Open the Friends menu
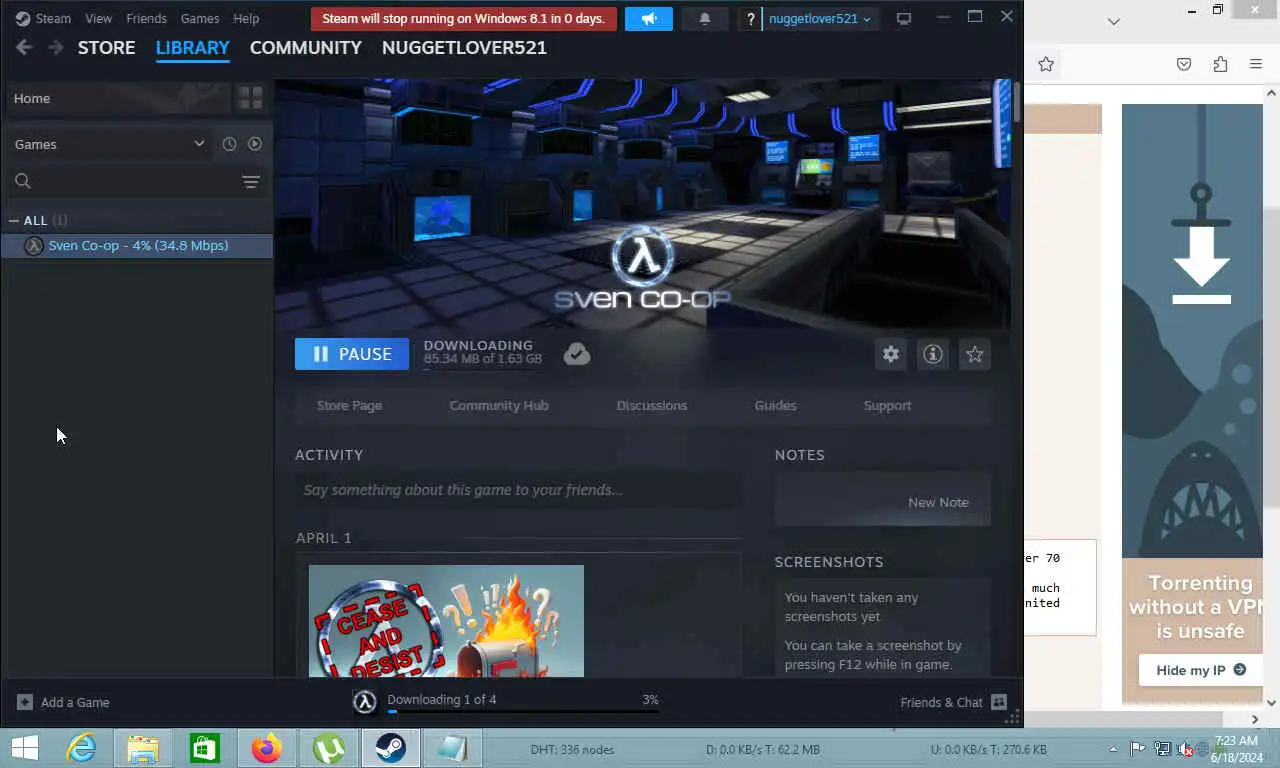 click(146, 18)
